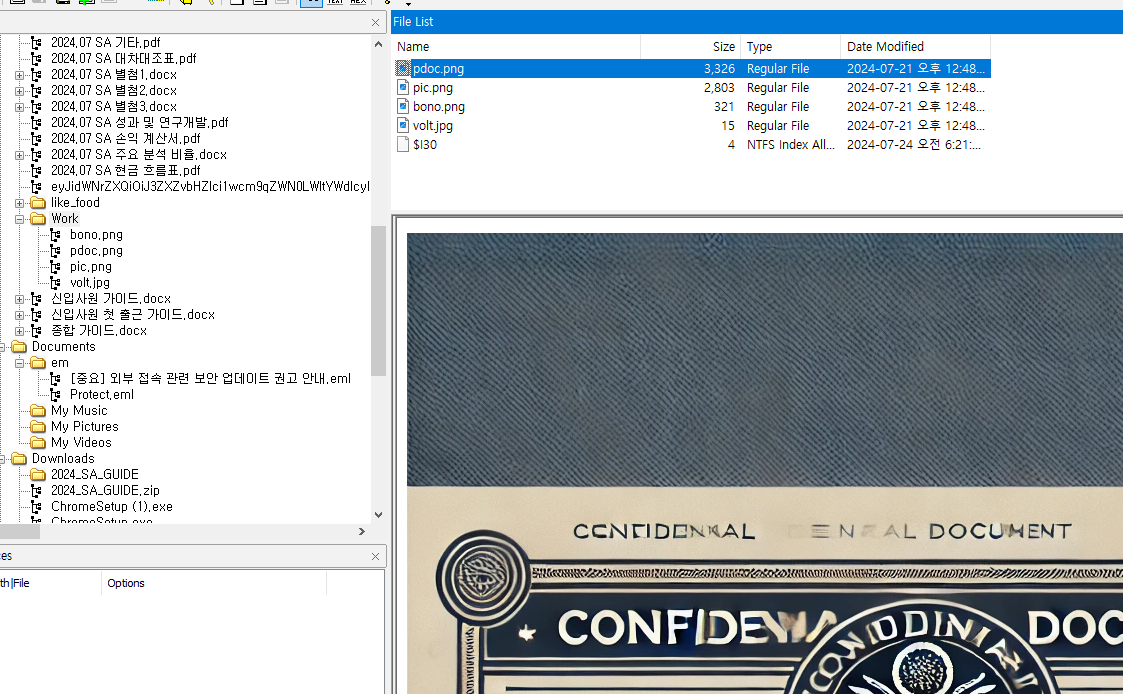Expand the 신입사원 첫 출근 가이드.docx node

pos(19,315)
